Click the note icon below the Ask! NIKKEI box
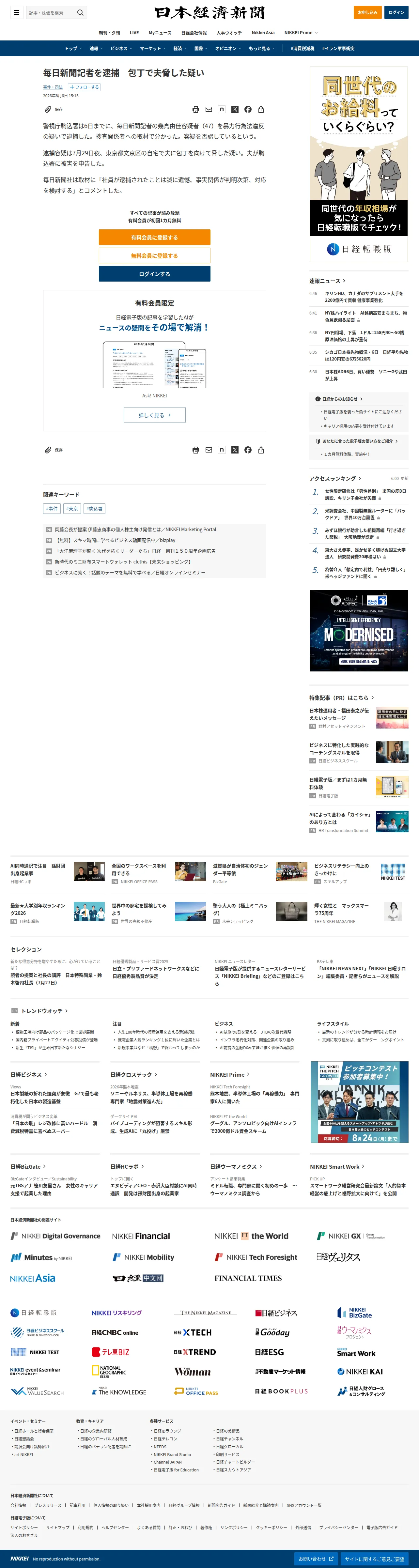 coord(222,450)
